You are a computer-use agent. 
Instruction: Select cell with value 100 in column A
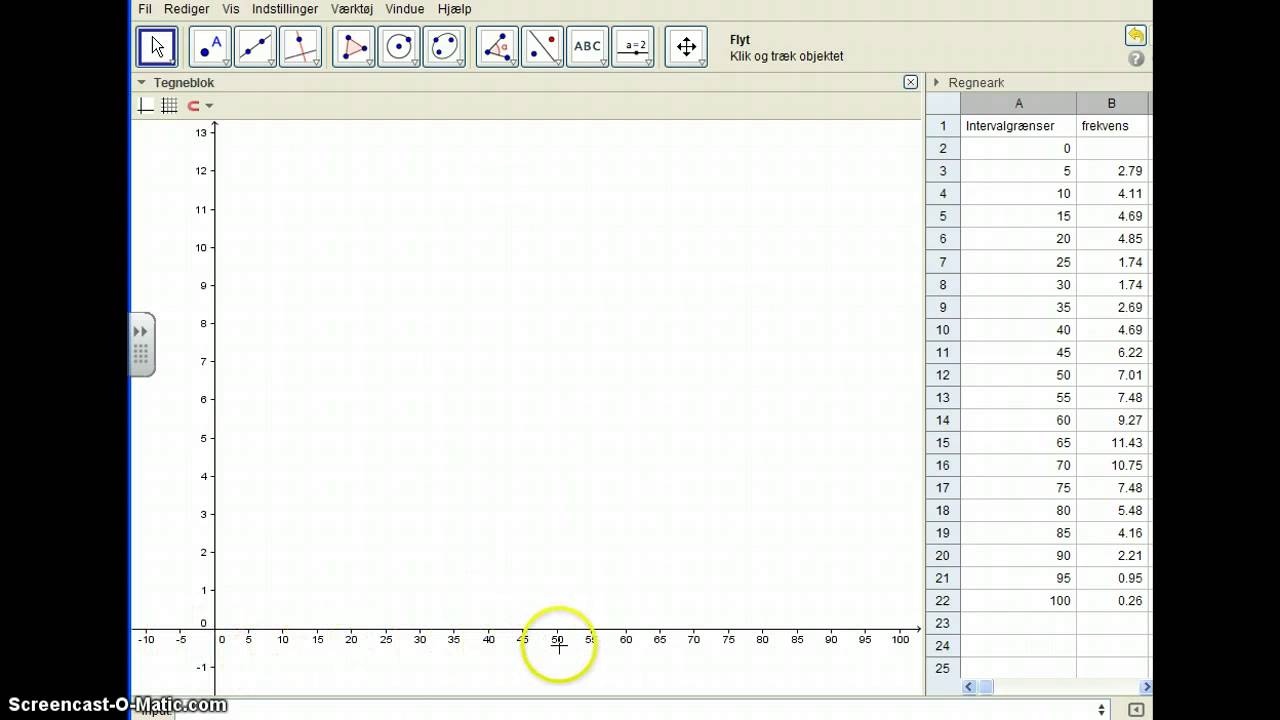[1019, 601]
